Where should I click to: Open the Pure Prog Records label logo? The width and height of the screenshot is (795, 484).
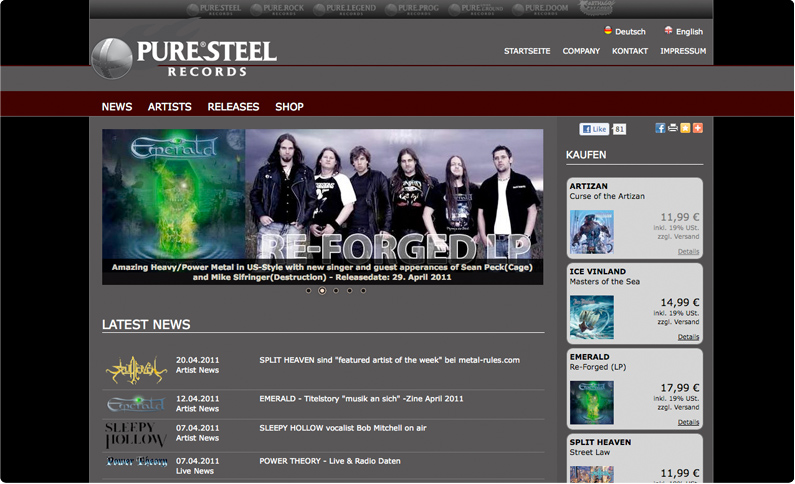tap(412, 9)
